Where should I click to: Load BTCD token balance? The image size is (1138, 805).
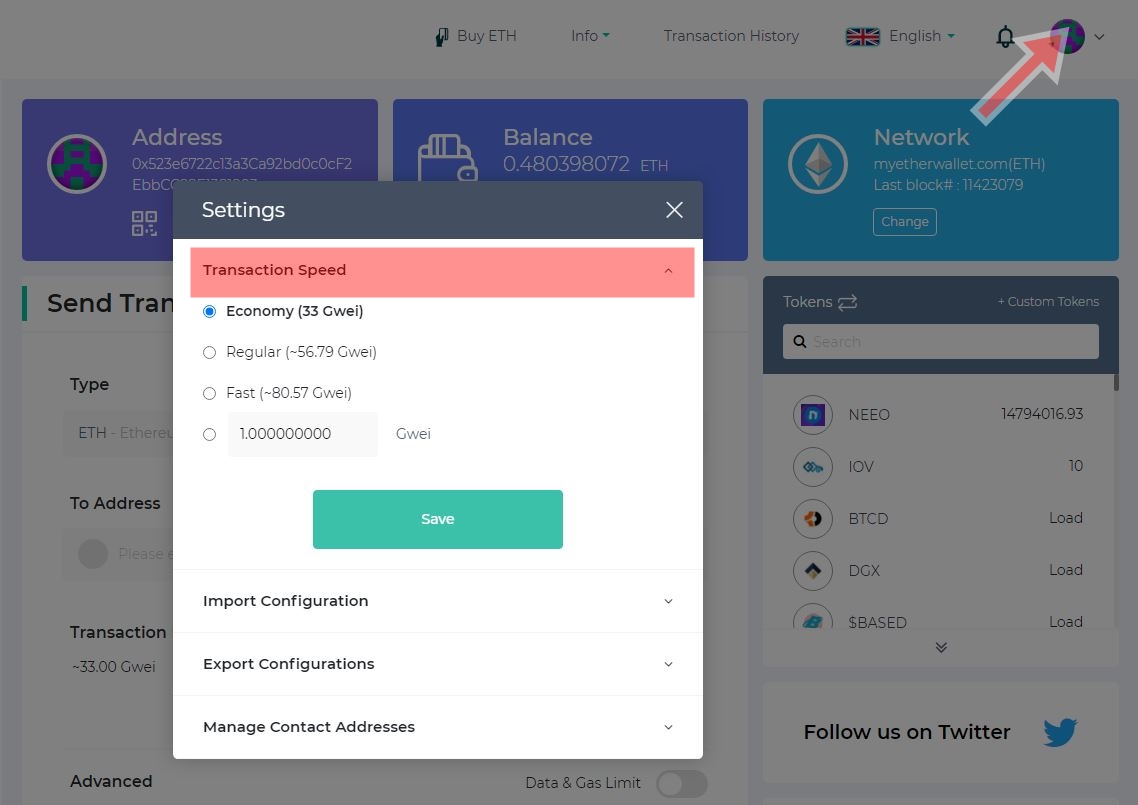(x=1065, y=518)
